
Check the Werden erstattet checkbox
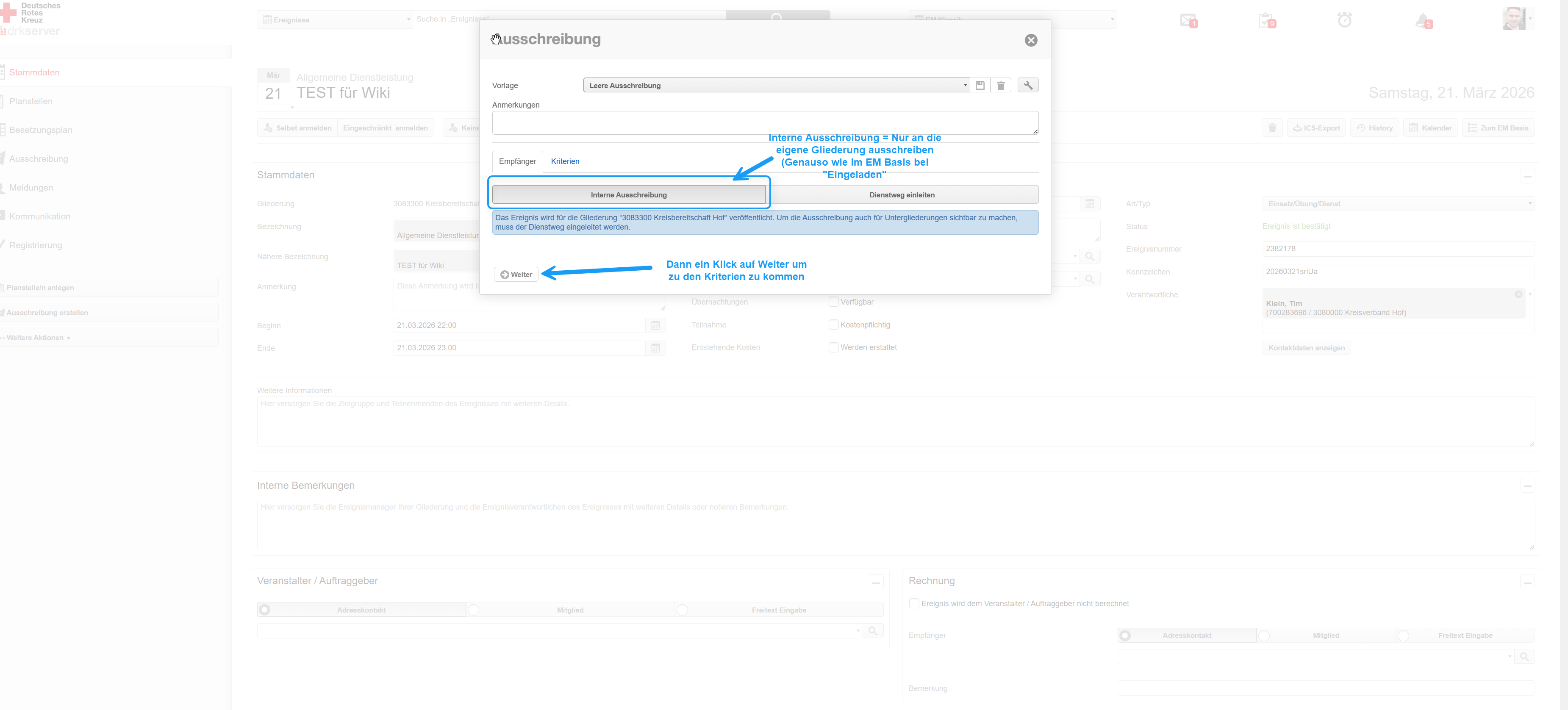click(833, 347)
